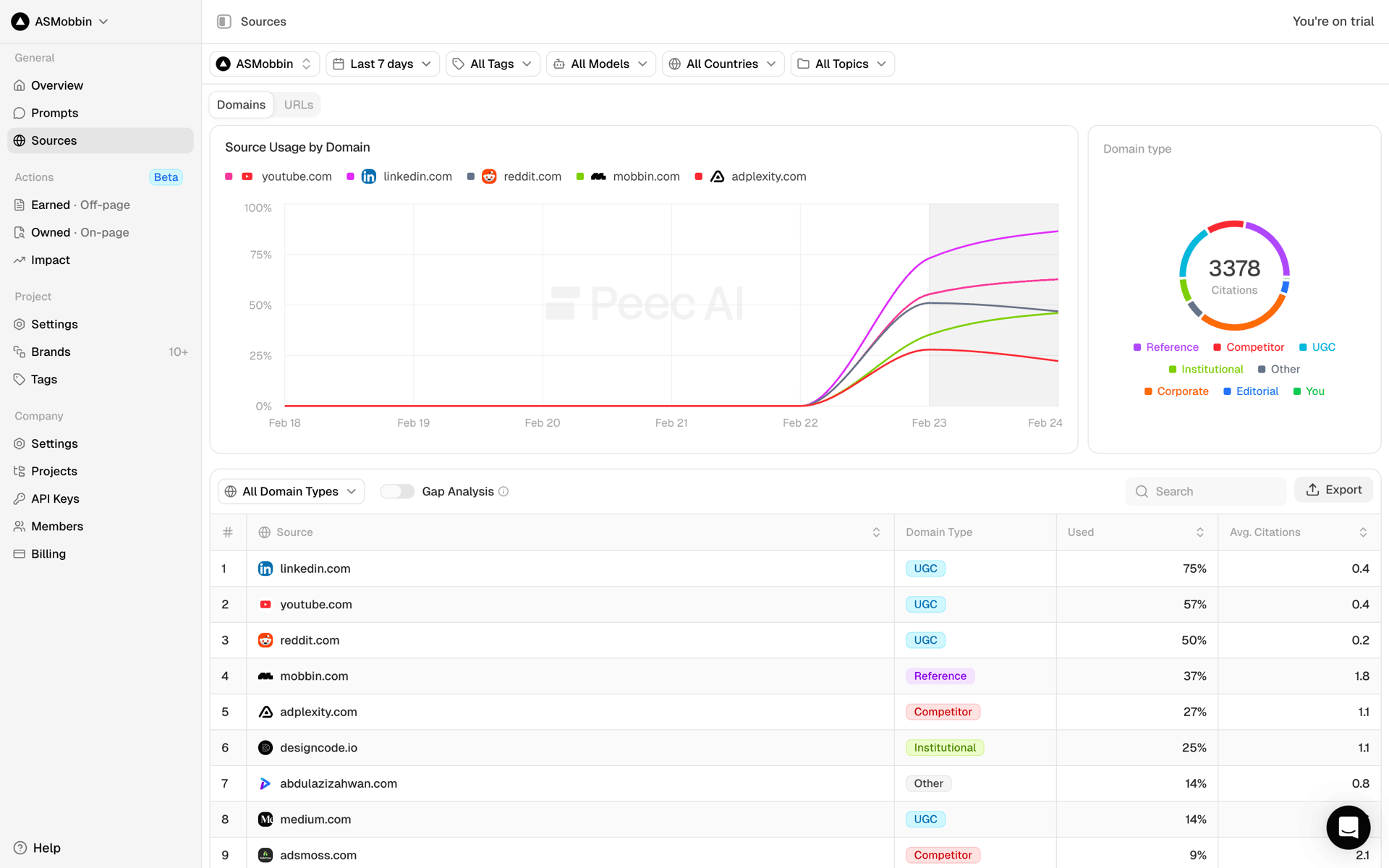1389x868 pixels.
Task: Open the All Domain Types dropdown
Action: pyautogui.click(x=291, y=491)
